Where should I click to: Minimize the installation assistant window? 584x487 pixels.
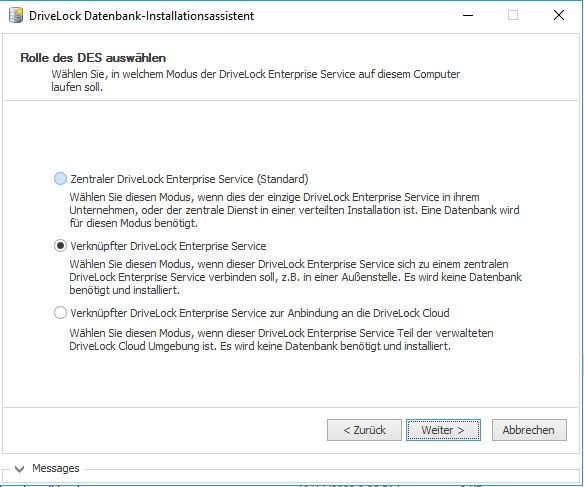[468, 15]
